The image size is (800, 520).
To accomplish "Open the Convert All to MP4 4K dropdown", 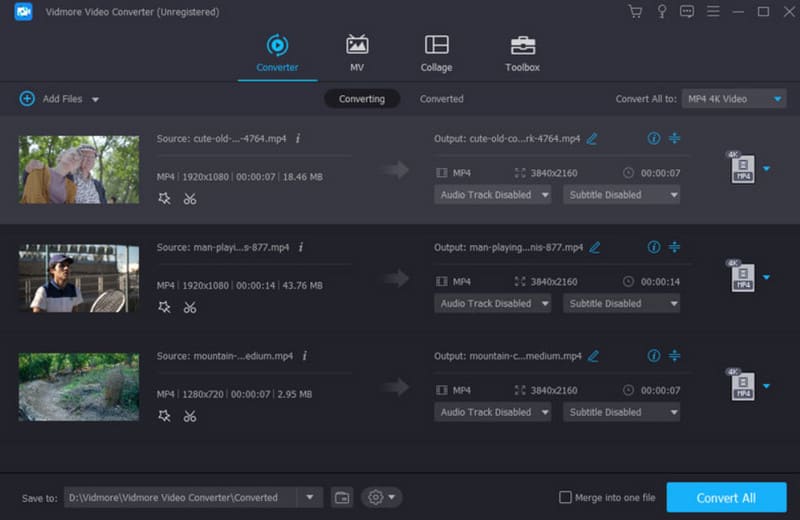I will click(x=734, y=99).
